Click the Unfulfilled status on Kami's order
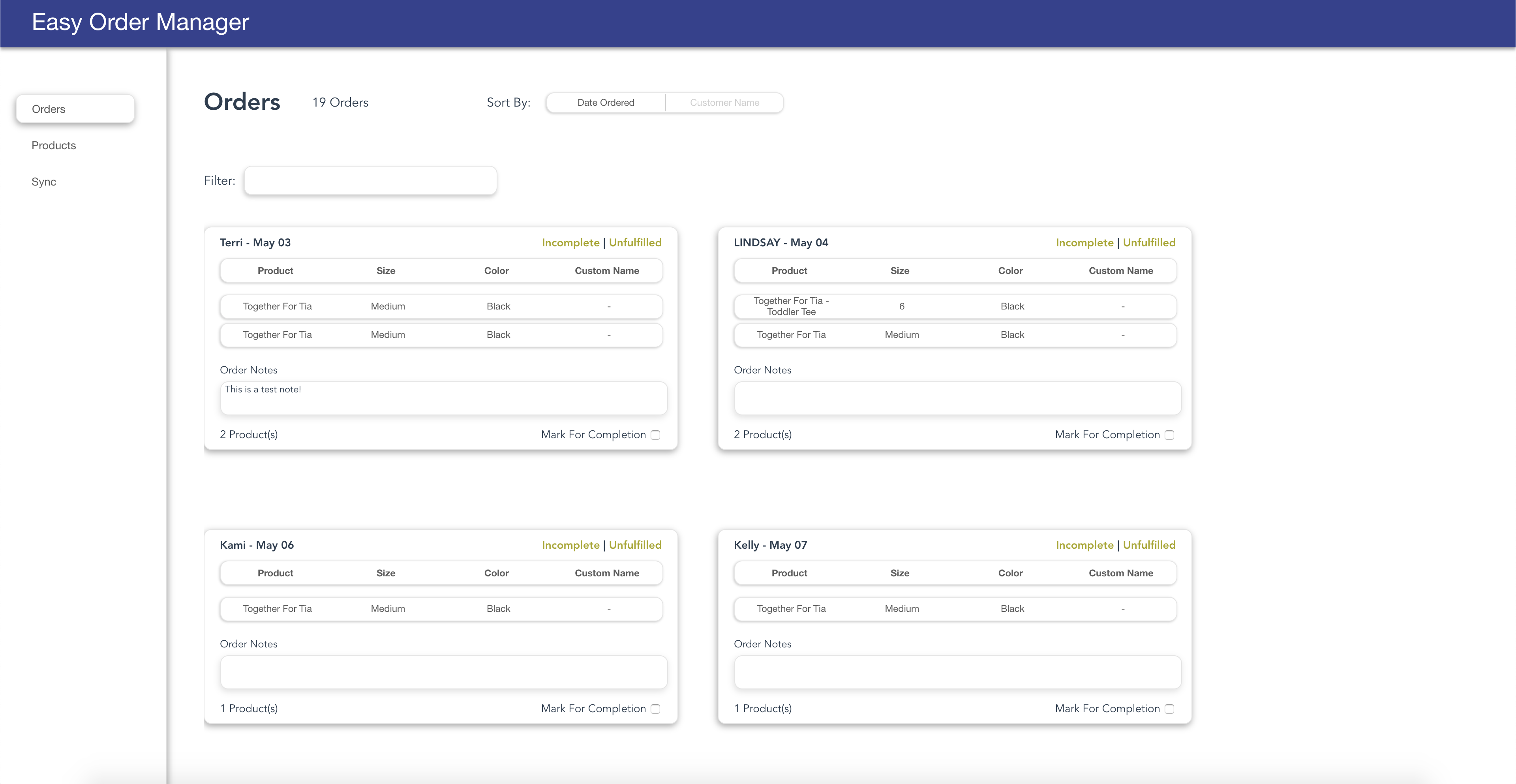Viewport: 1516px width, 784px height. [635, 545]
